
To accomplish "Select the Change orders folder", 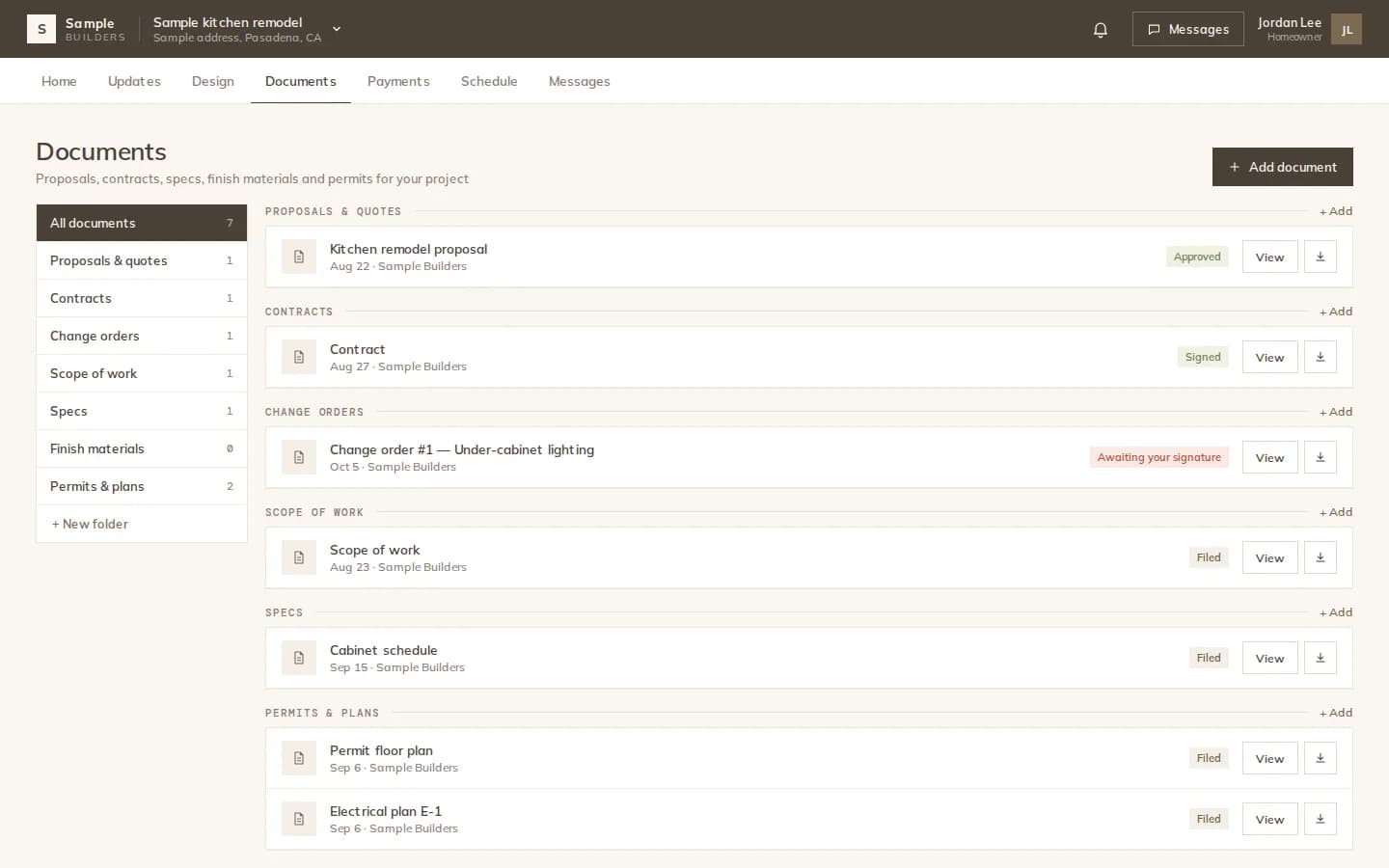I will coord(142,336).
